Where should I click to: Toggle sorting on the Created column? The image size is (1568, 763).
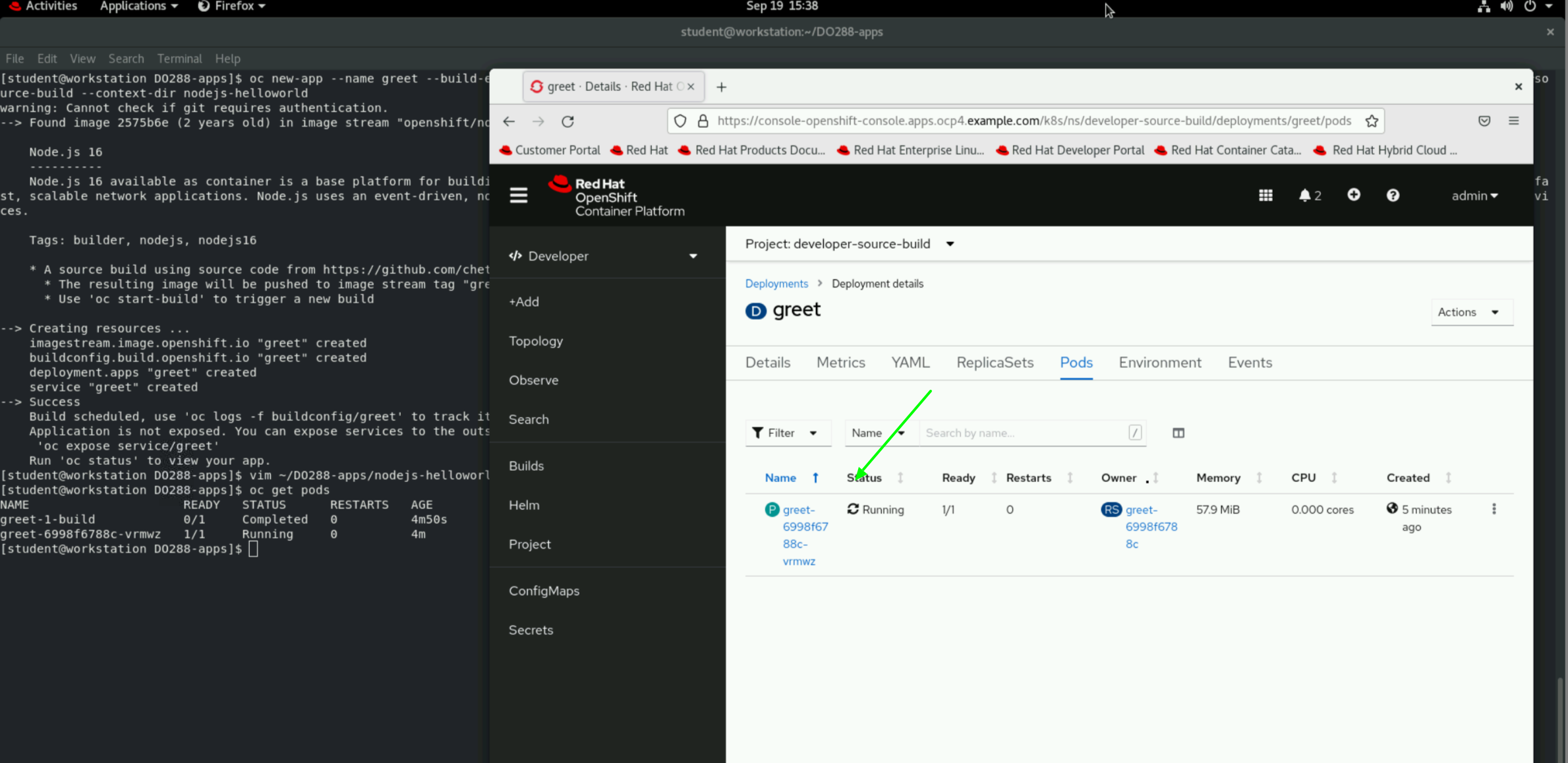coord(1448,477)
